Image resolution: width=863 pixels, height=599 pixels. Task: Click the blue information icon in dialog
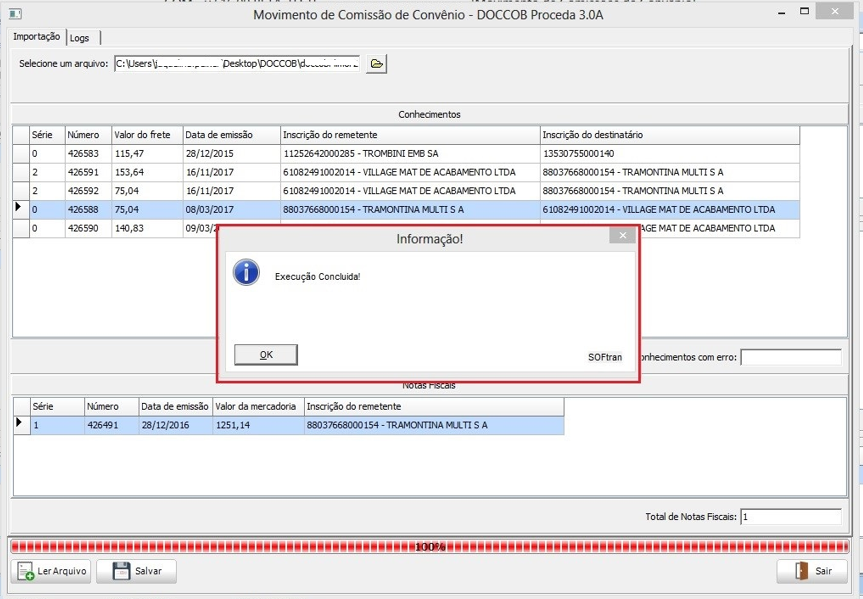click(x=246, y=273)
